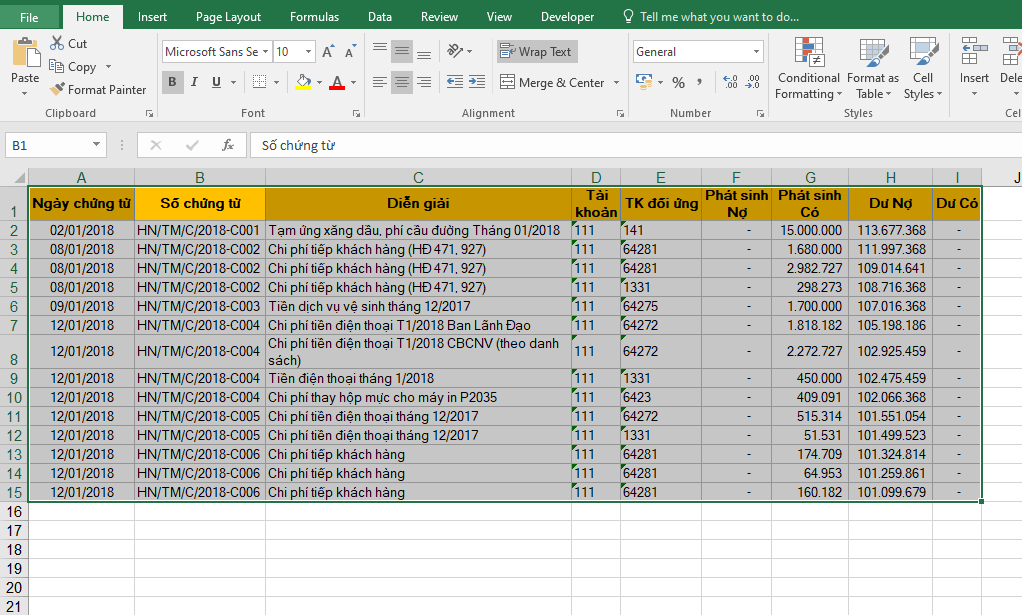Open the Page Layout tab
Viewport: 1022px width, 615px height.
[x=228, y=17]
